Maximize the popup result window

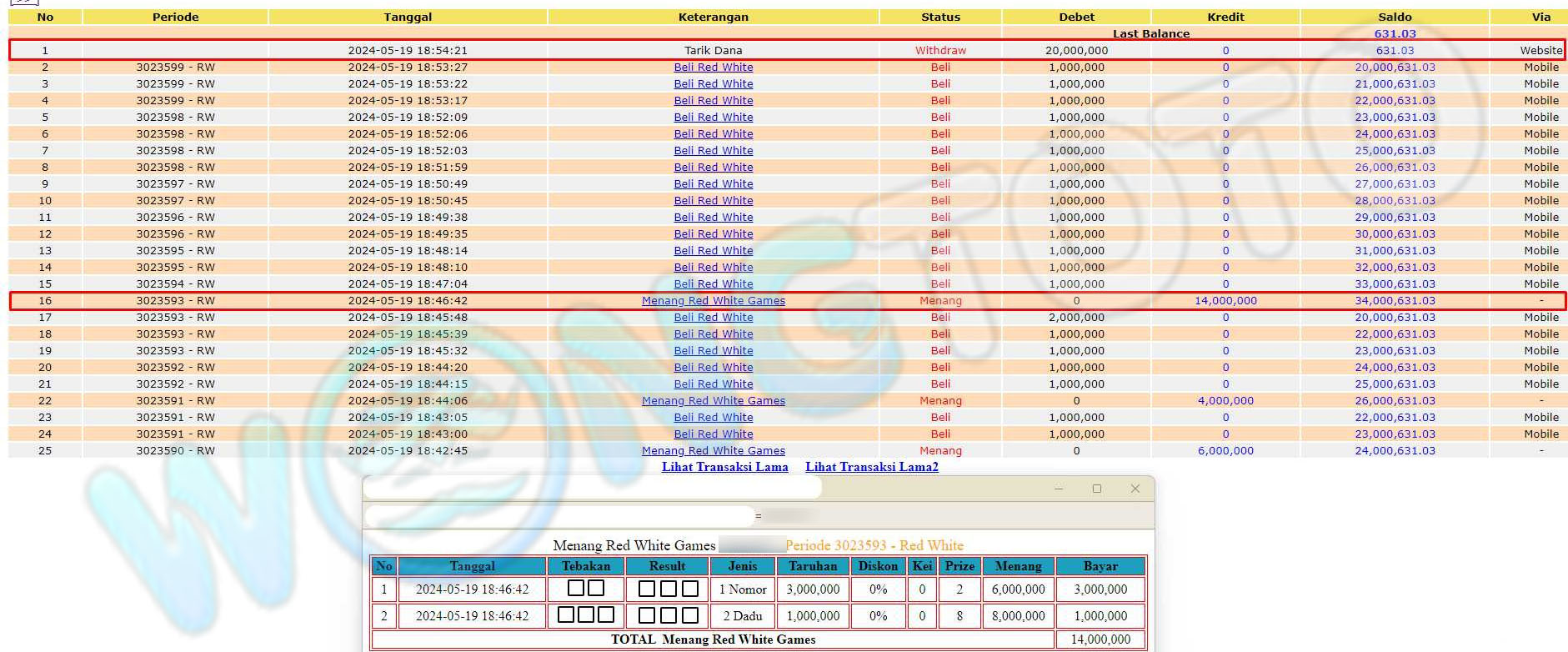pyautogui.click(x=1097, y=489)
